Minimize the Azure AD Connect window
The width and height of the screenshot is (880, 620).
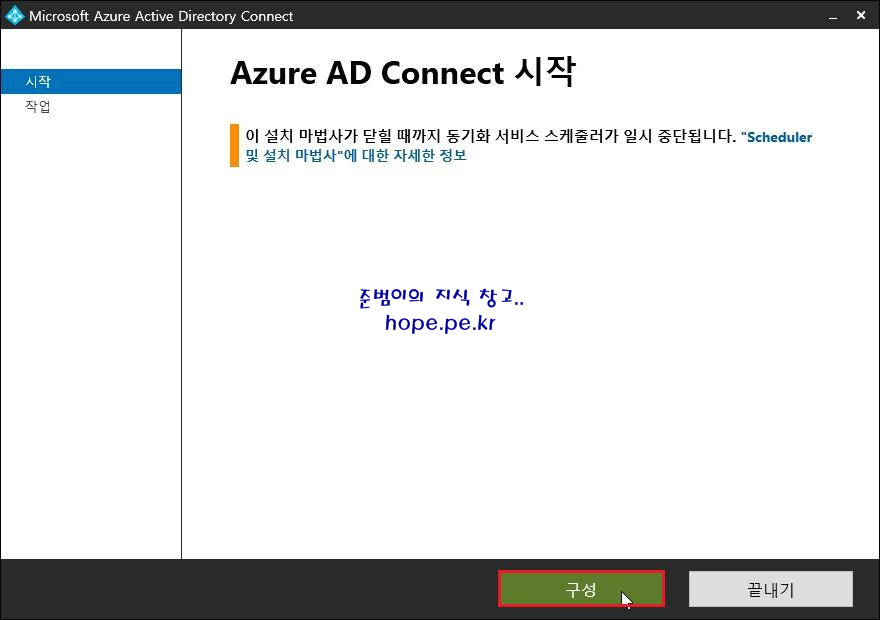(x=833, y=16)
